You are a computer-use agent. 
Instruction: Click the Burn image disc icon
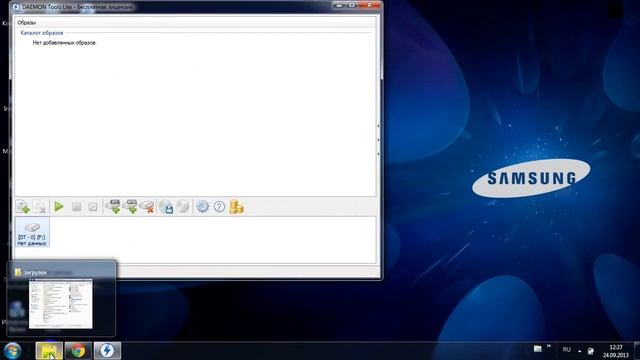(183, 207)
